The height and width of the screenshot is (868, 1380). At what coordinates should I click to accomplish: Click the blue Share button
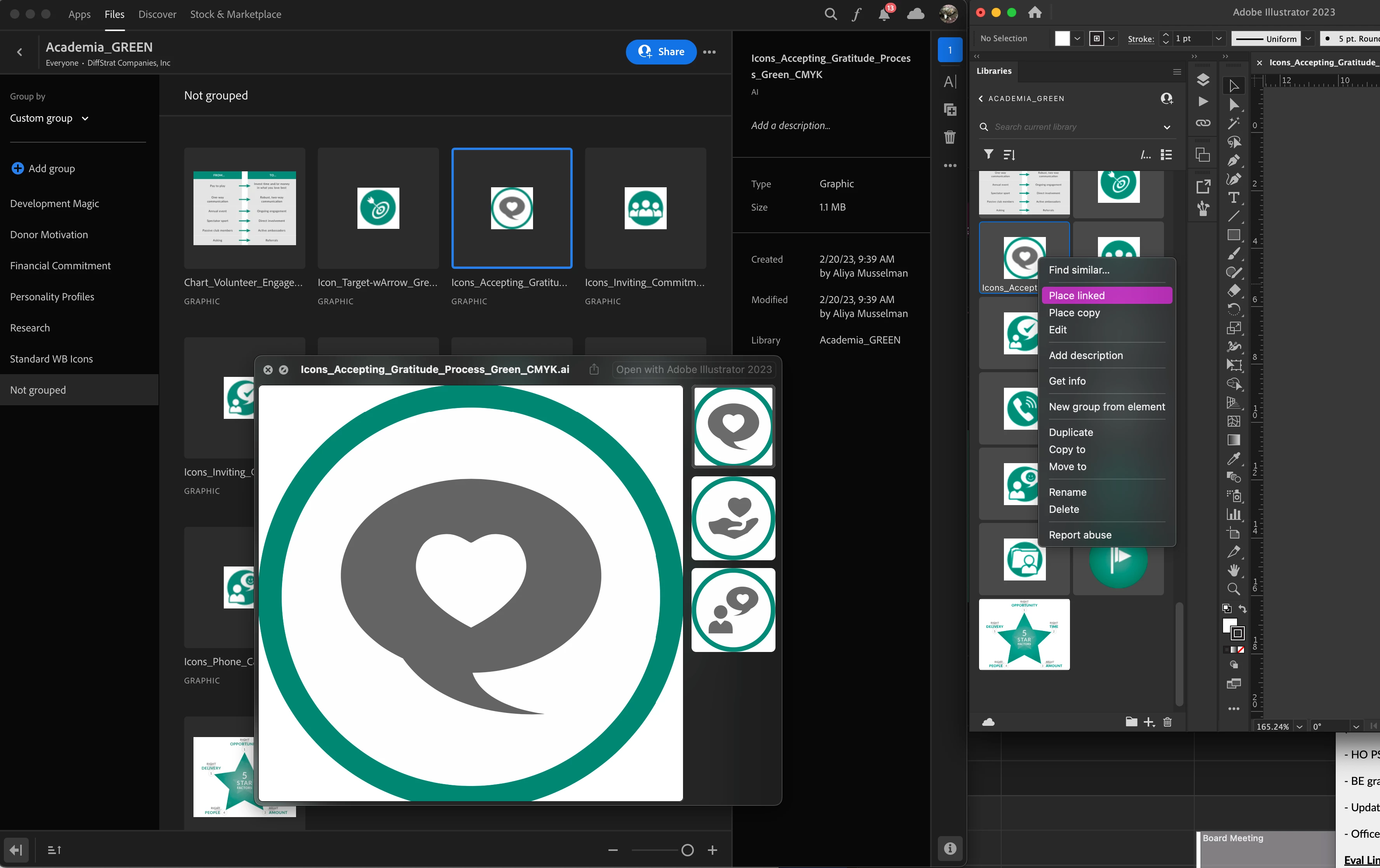(661, 52)
